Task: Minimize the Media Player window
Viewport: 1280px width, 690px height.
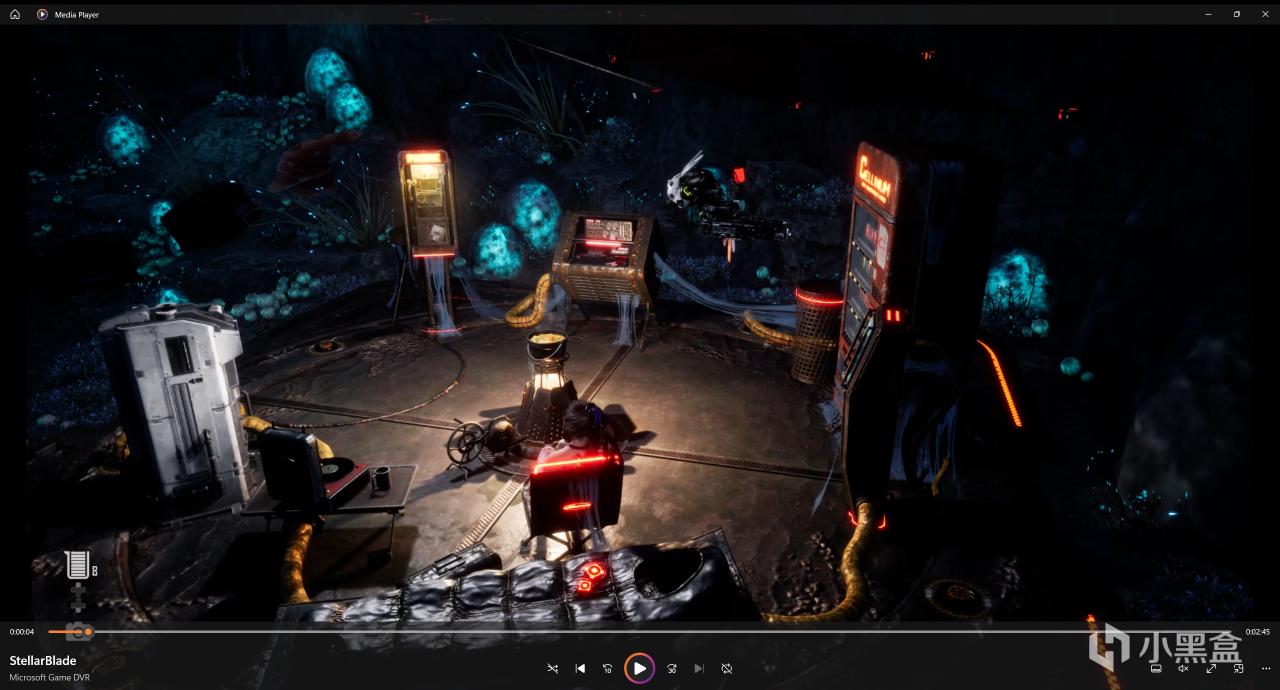Action: point(1208,14)
